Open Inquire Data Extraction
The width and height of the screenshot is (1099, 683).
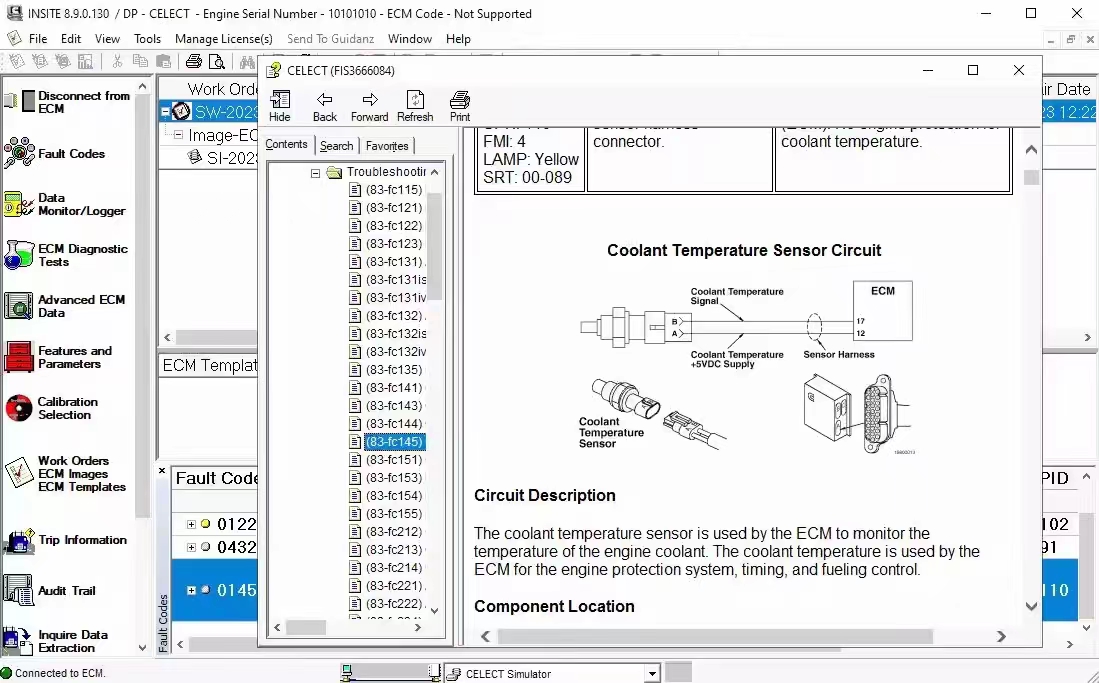[56, 641]
